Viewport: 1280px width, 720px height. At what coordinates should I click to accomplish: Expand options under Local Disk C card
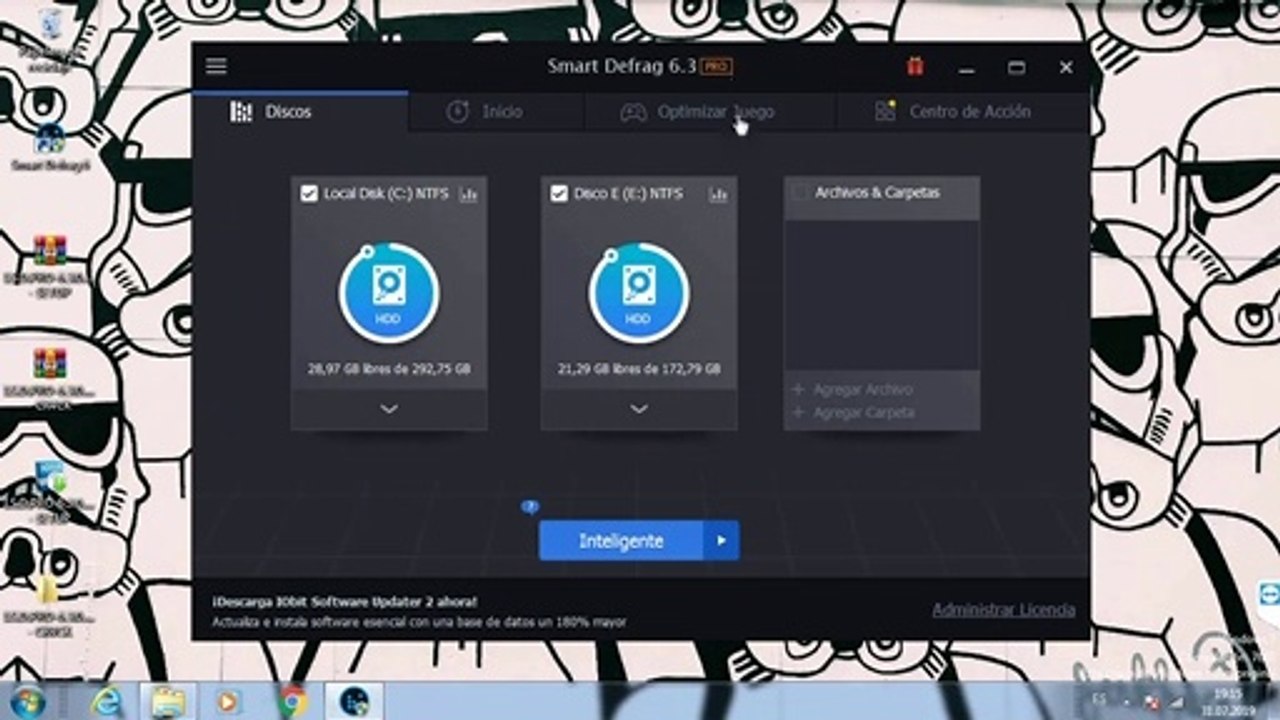[x=389, y=409]
